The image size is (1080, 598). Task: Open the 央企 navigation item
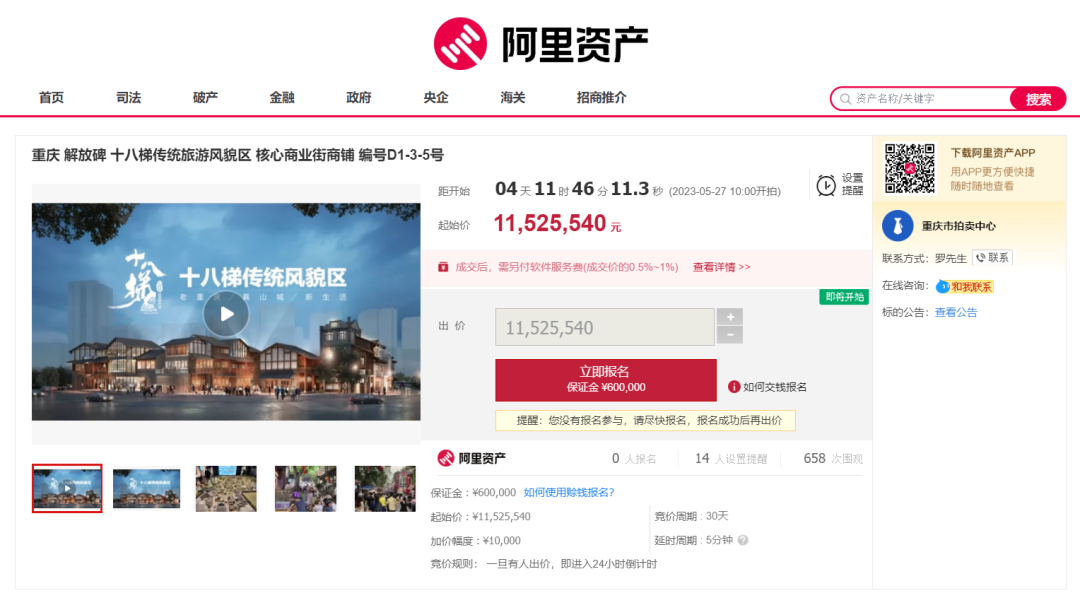coord(435,98)
